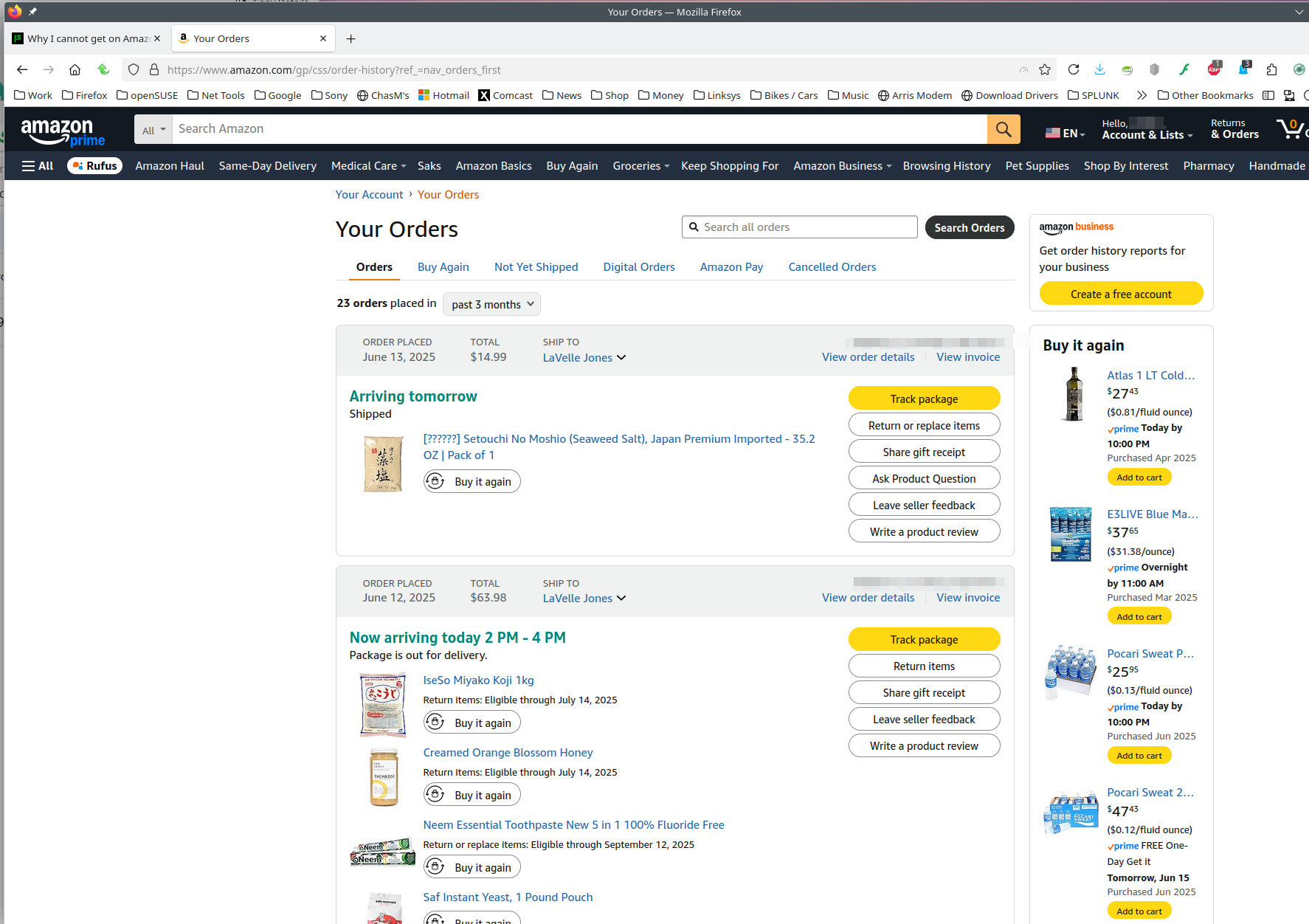The width and height of the screenshot is (1309, 924).
Task: Open a new browser tab
Action: point(351,38)
